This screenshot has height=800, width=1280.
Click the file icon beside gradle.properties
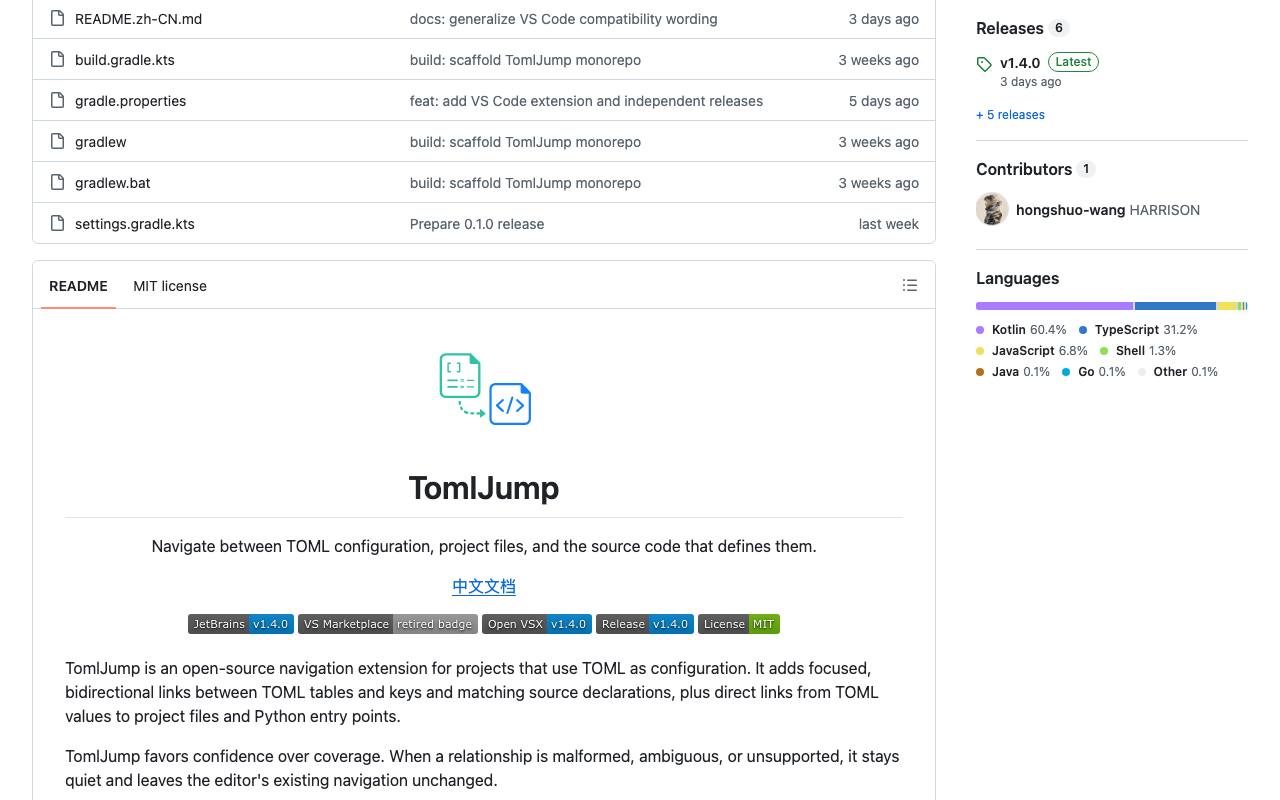[x=58, y=100]
